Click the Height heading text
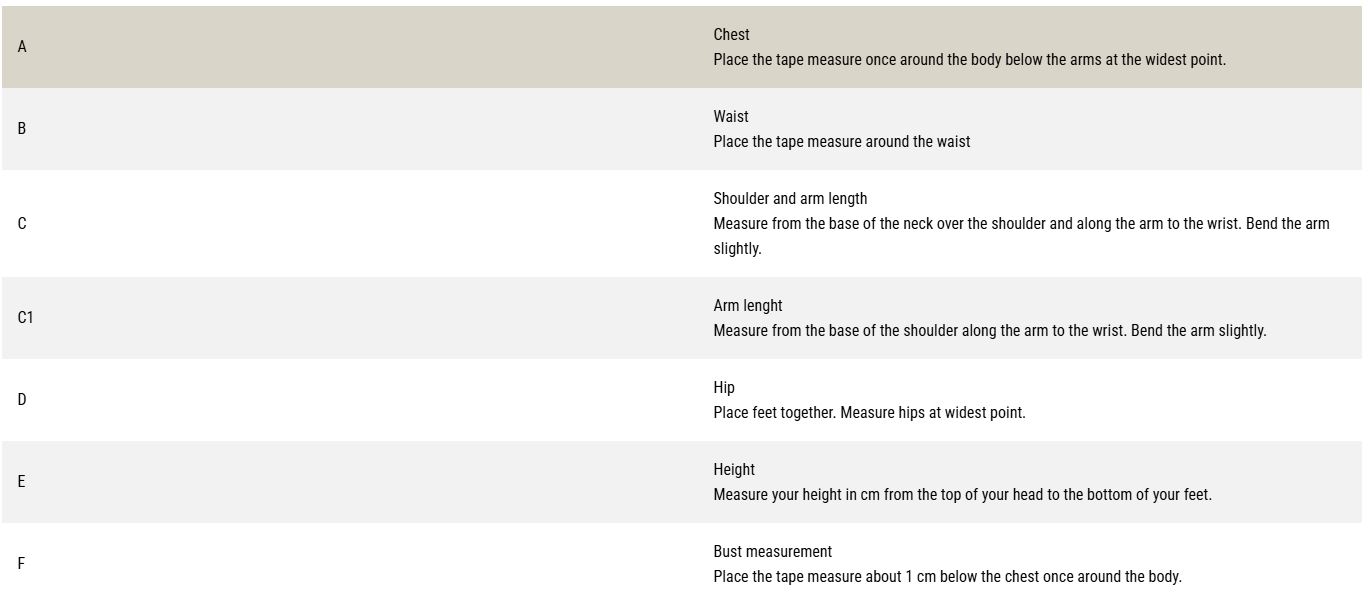This screenshot has height=612, width=1372. 734,470
